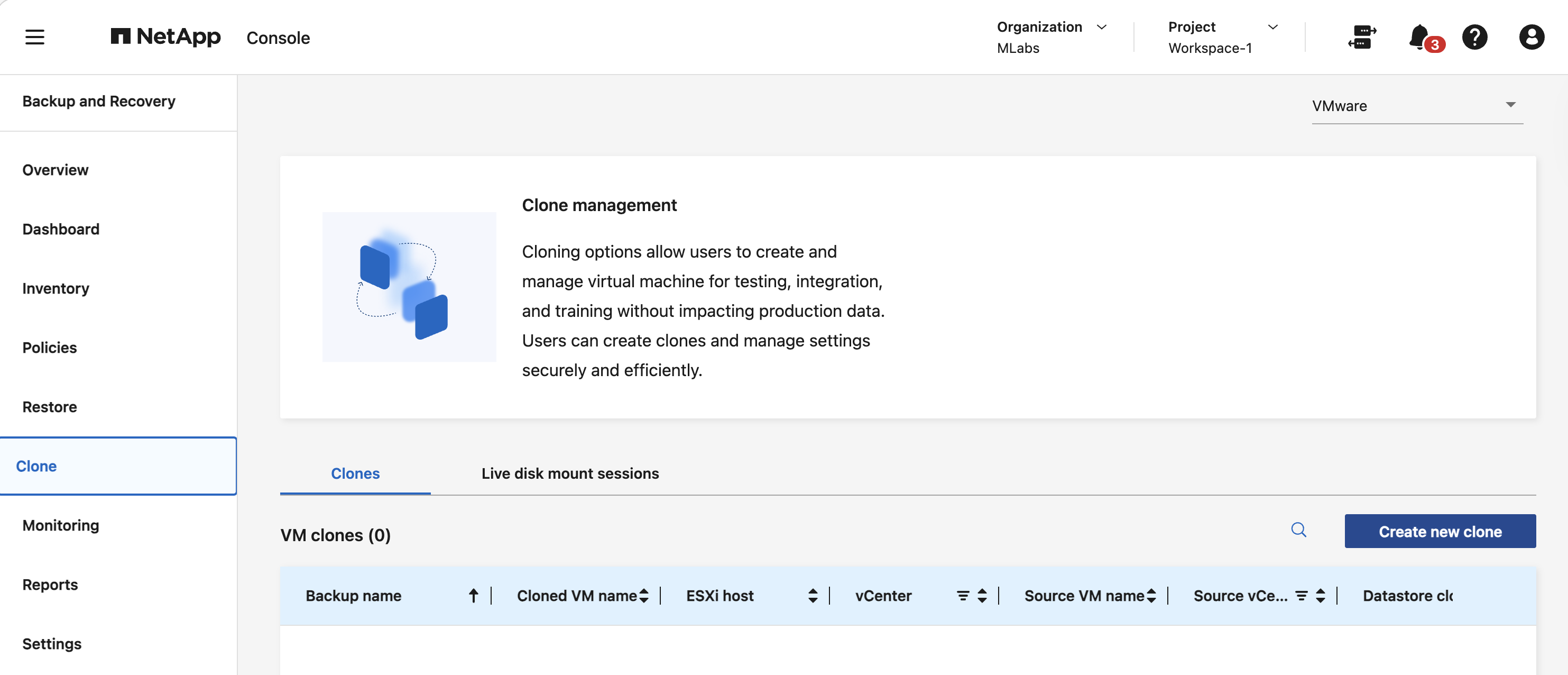Image resolution: width=1568 pixels, height=675 pixels.
Task: Click Create new clone button
Action: click(x=1440, y=531)
